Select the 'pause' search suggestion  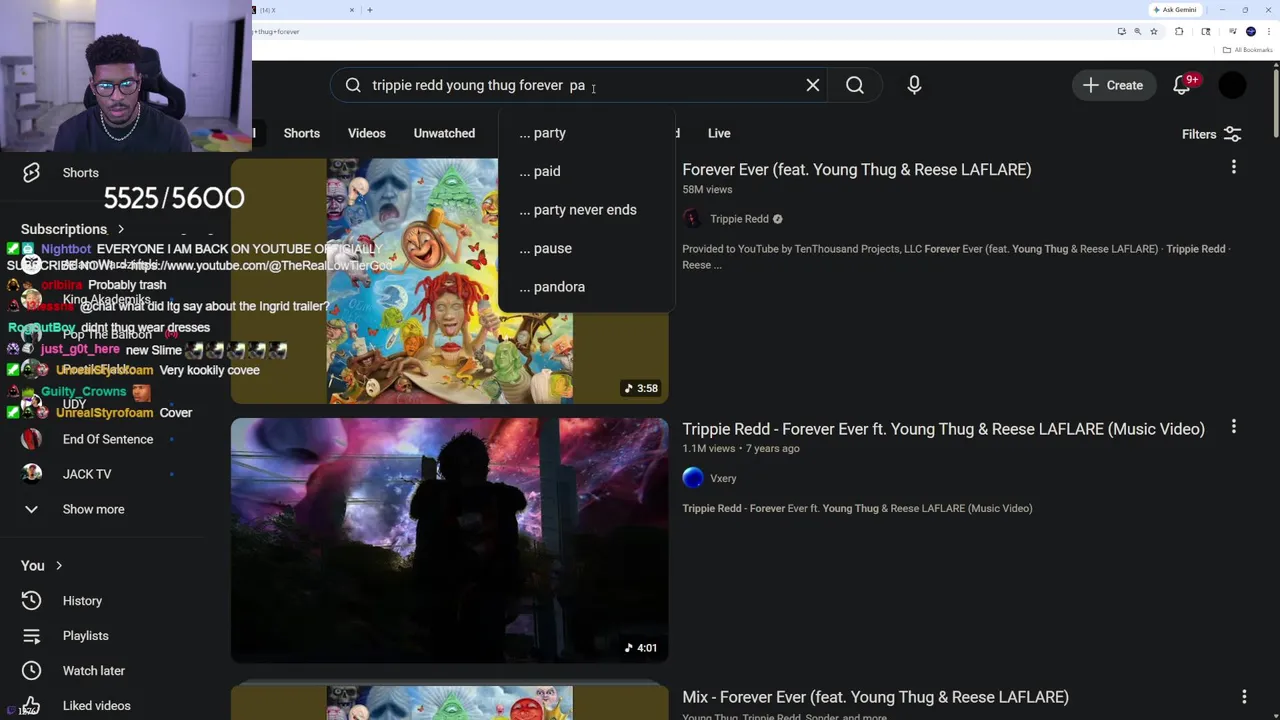tap(586, 248)
